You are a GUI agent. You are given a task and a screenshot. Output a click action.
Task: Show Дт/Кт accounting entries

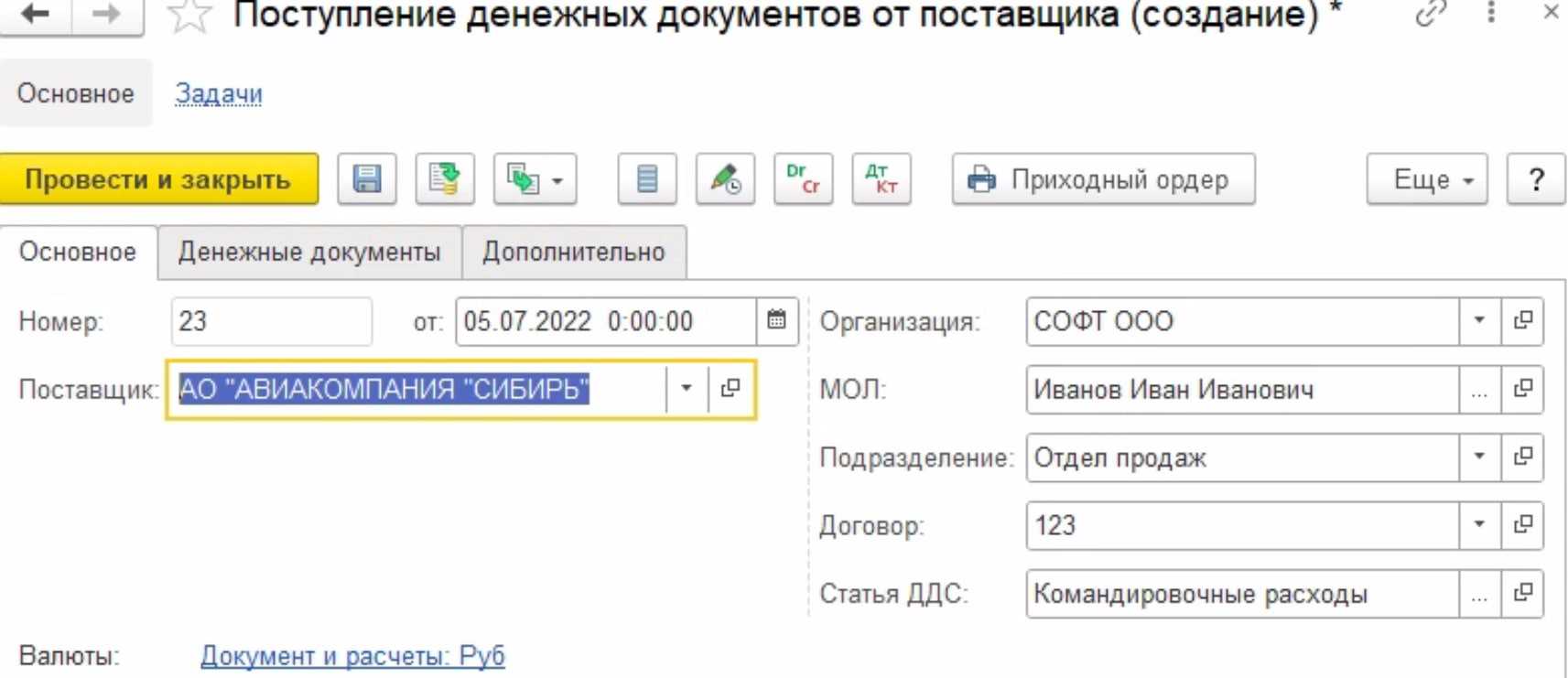pos(881,178)
